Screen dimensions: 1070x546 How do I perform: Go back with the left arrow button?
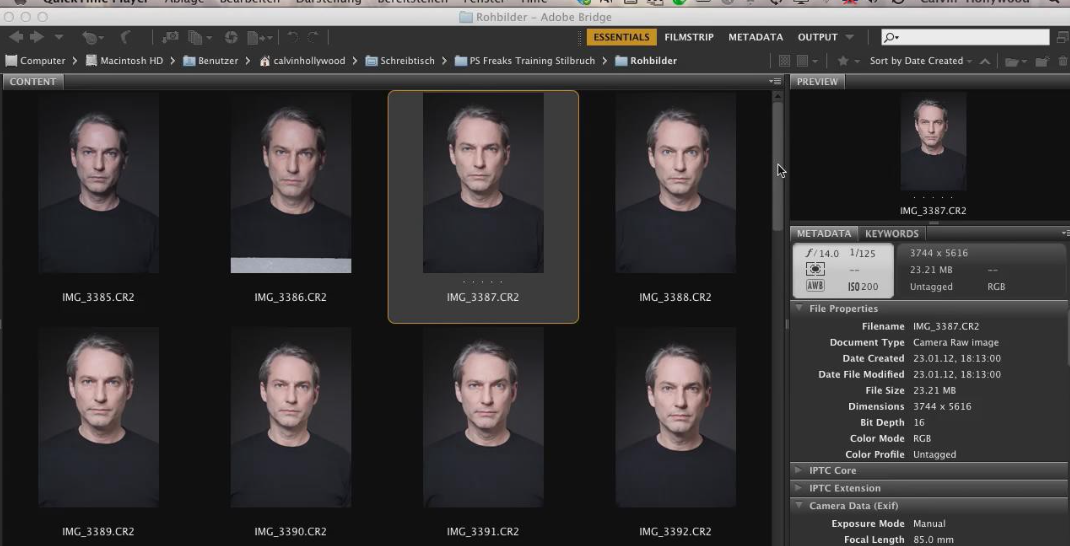point(16,37)
